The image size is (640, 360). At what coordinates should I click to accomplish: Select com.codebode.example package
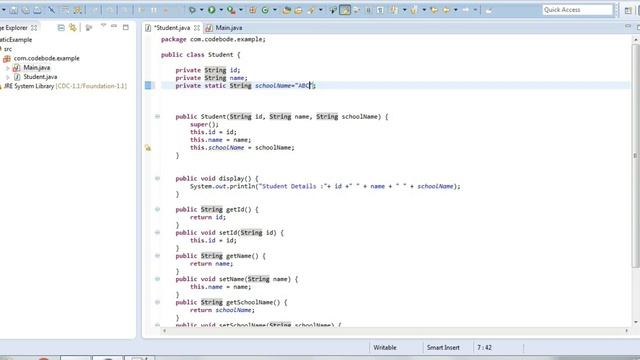[x=46, y=58]
